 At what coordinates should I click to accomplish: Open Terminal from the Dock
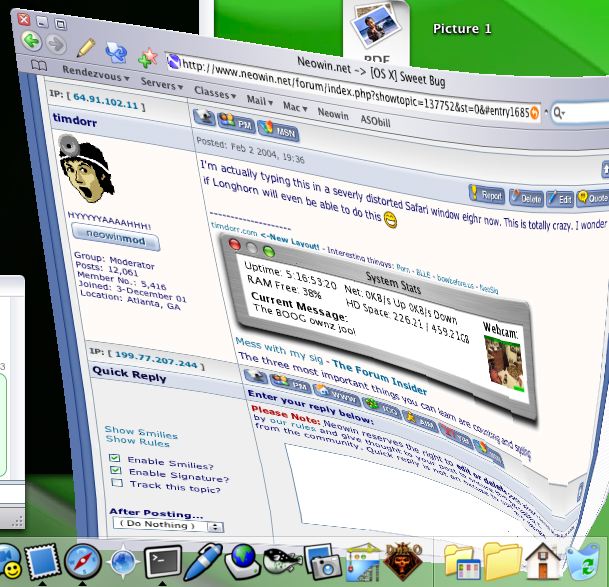(x=163, y=562)
